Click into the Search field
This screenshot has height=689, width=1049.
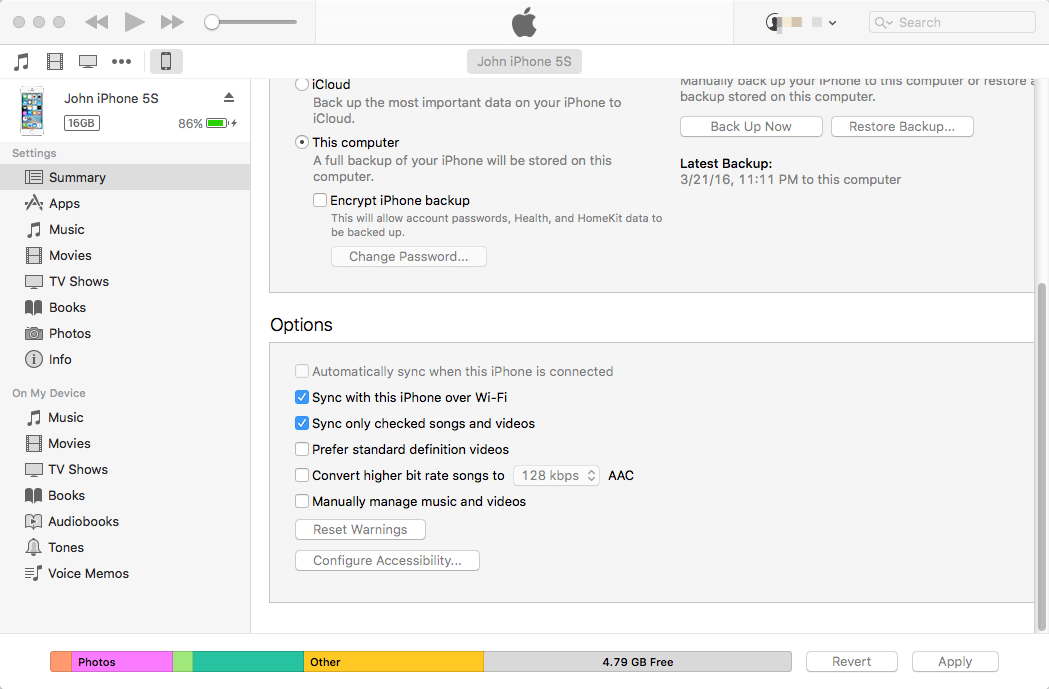952,22
